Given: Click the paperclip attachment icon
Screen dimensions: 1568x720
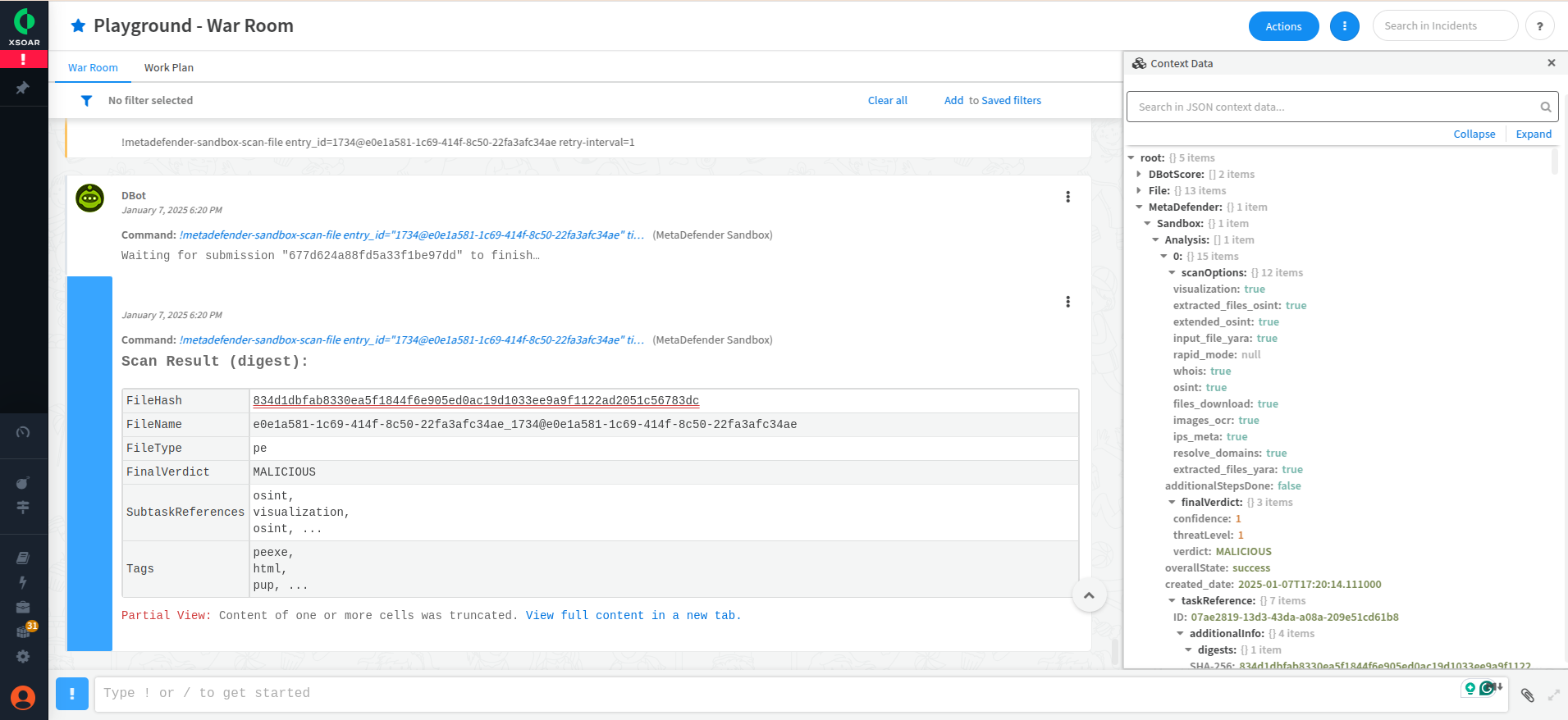Looking at the screenshot, I should pos(1527,695).
